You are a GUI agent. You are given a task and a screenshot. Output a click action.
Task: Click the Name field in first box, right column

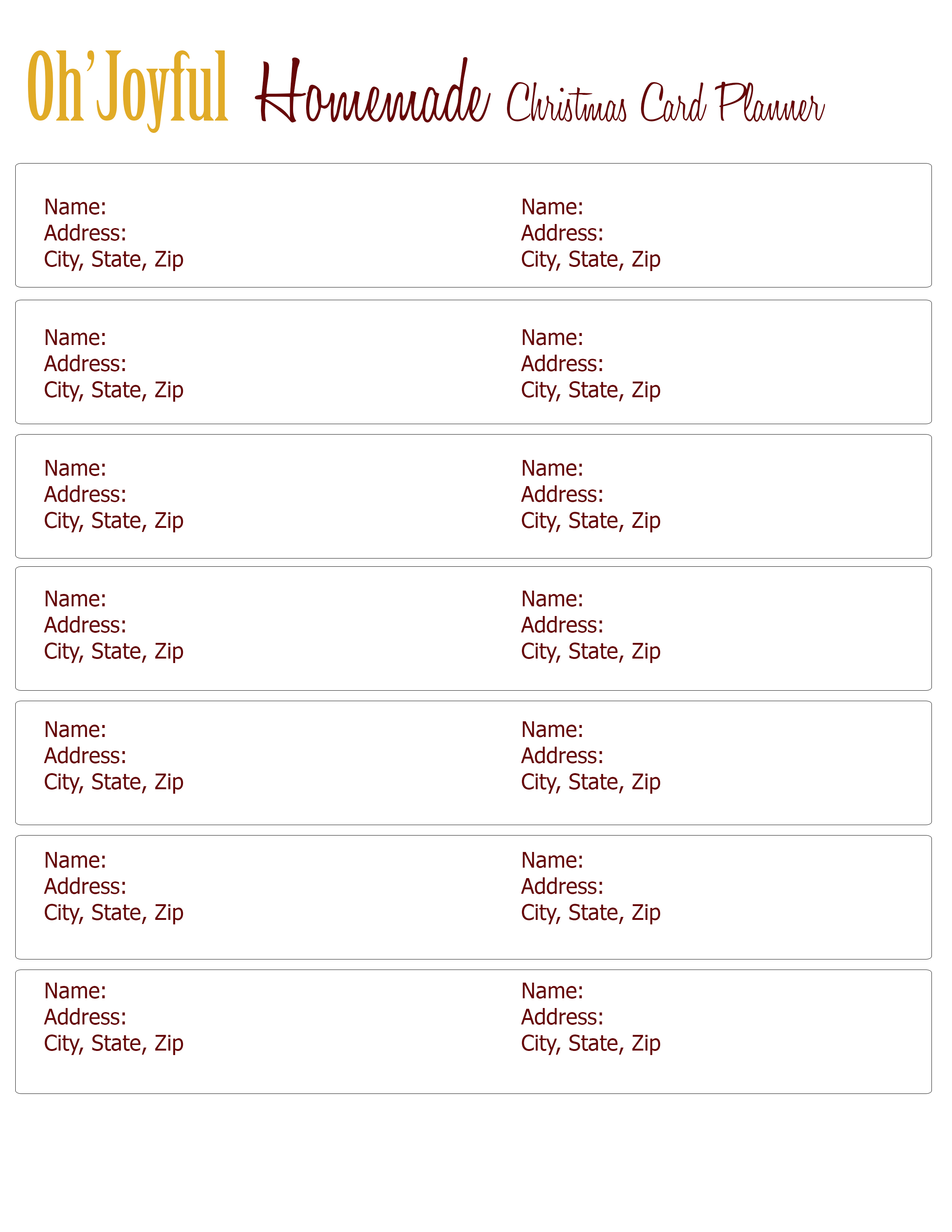[552, 207]
